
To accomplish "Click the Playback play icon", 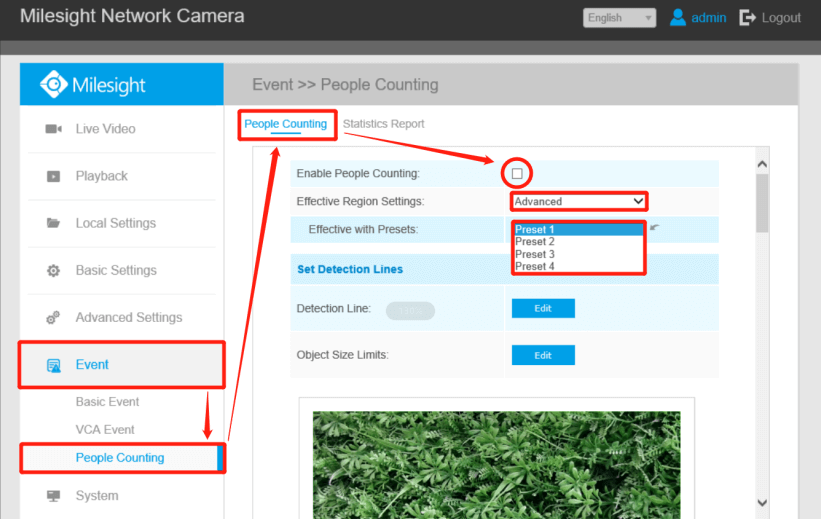I will 53,176.
